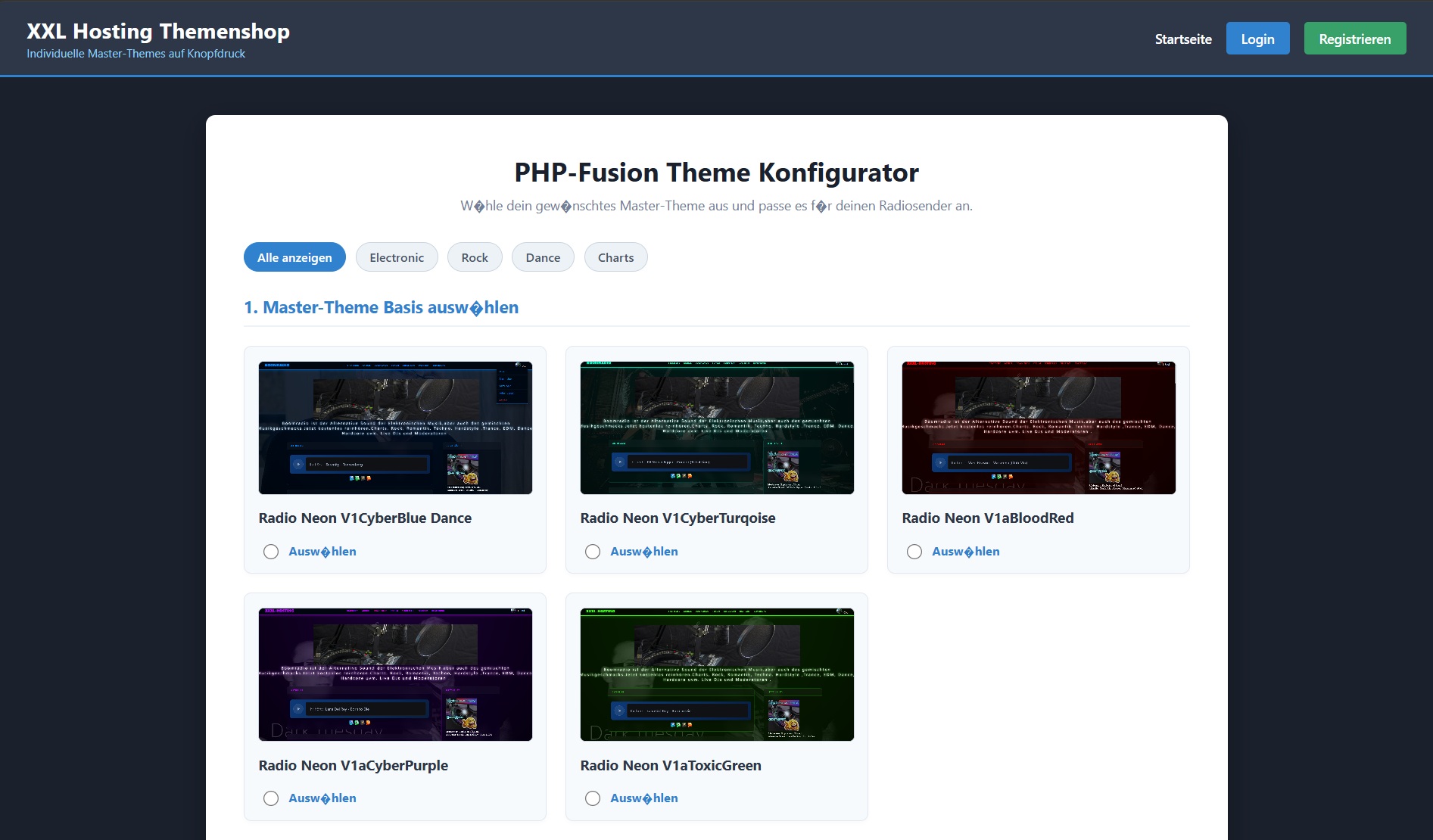The image size is (1433, 840).
Task: Click the Auswählen label under CyberBlue Dance theme
Action: pyautogui.click(x=322, y=552)
